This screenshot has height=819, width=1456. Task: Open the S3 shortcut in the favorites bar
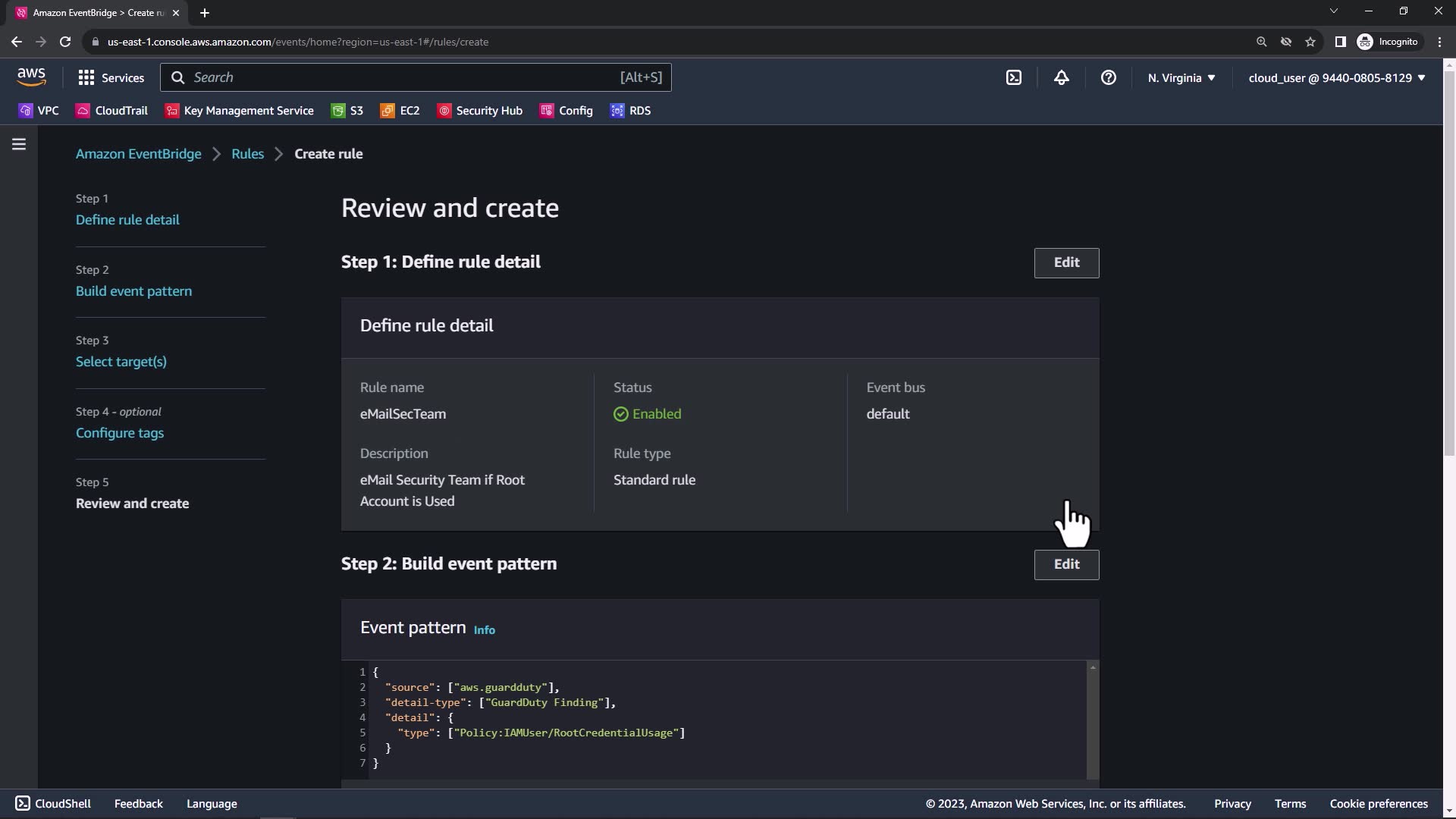347,111
